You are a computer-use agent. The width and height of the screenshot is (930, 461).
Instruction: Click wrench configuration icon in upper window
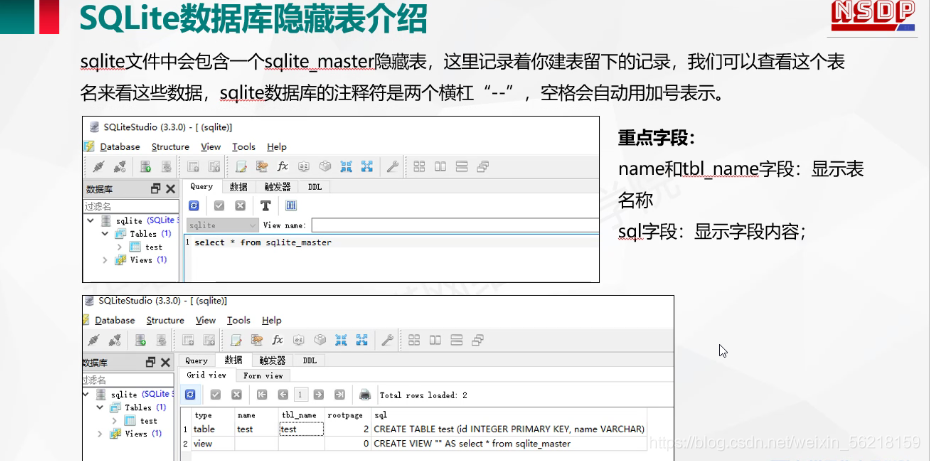tap(392, 167)
